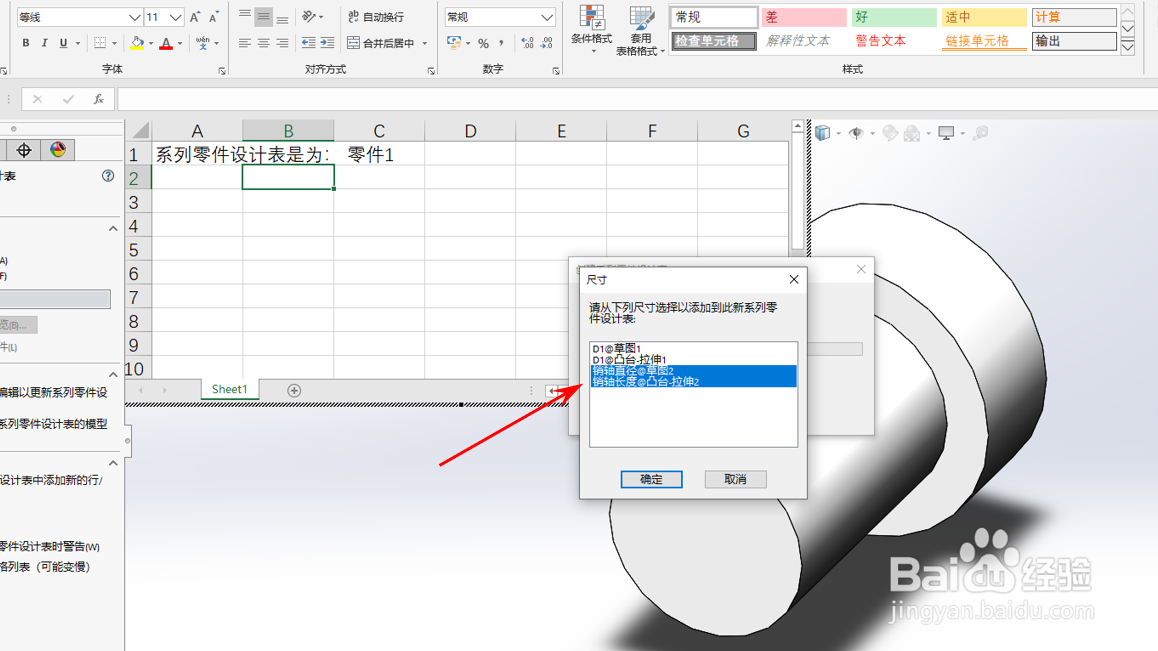1158x651 pixels.
Task: Open the font size dropdown
Action: tap(175, 17)
